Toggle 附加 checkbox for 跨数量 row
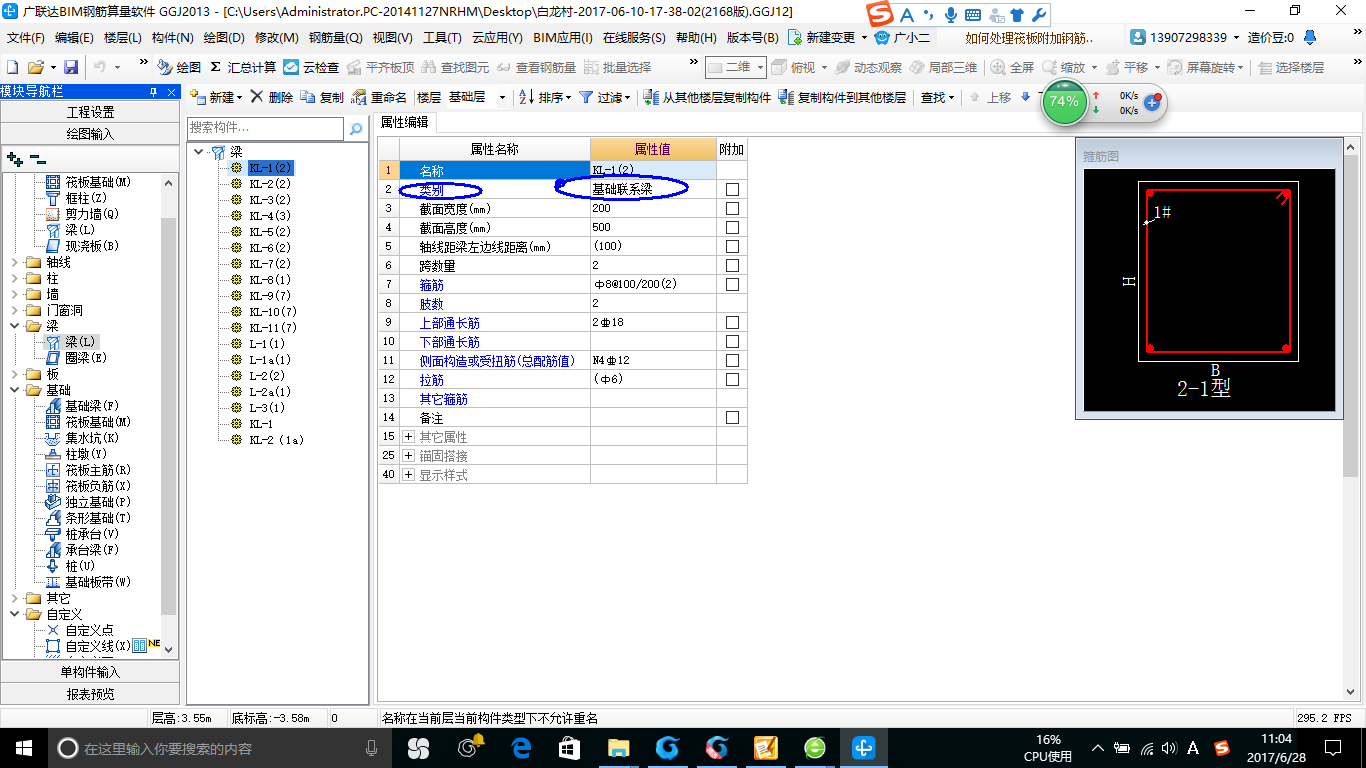The image size is (1366, 768). (x=732, y=265)
